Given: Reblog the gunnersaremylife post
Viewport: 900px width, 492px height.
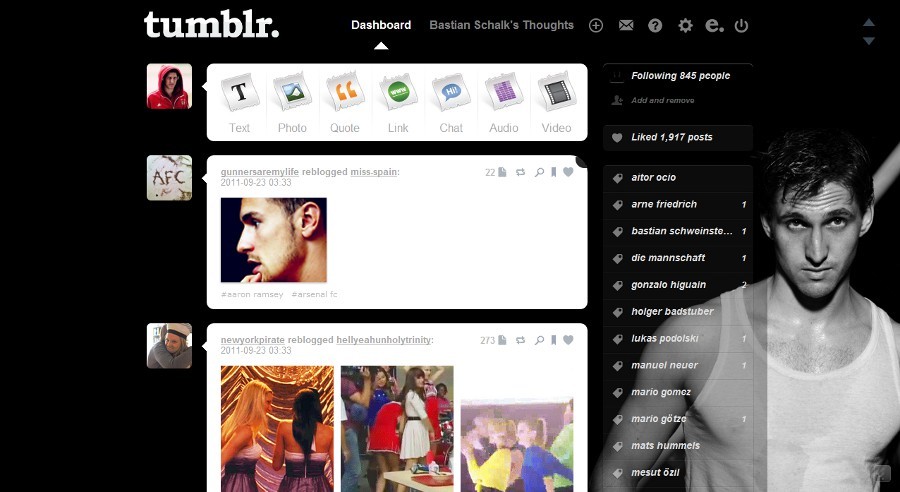Looking at the screenshot, I should tap(521, 172).
